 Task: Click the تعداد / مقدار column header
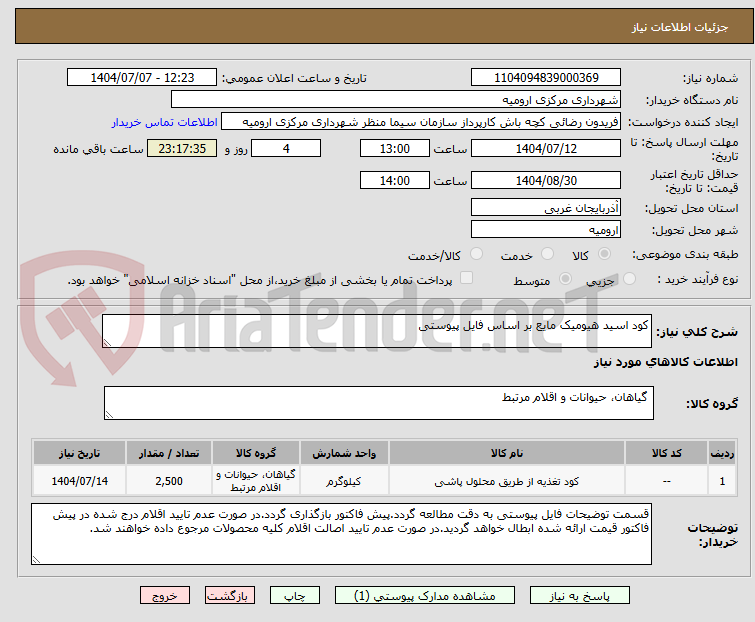pos(169,453)
